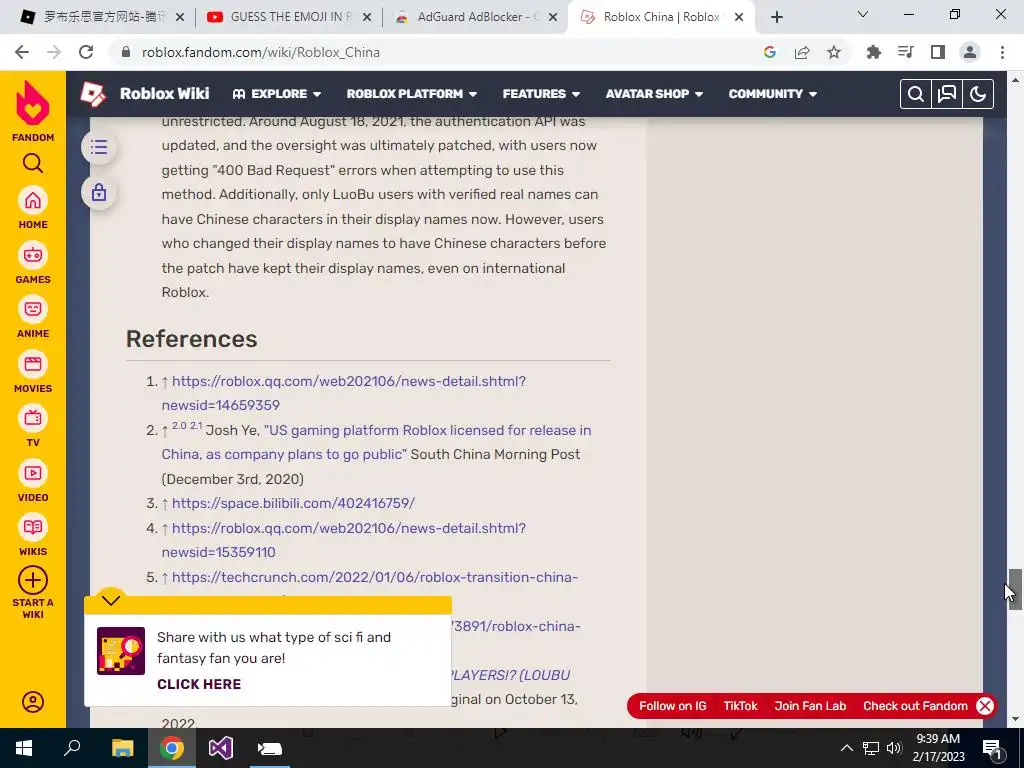Screen dimensions: 1024x768
Task: Click the address bar URL field
Action: pyautogui.click(x=436, y=52)
